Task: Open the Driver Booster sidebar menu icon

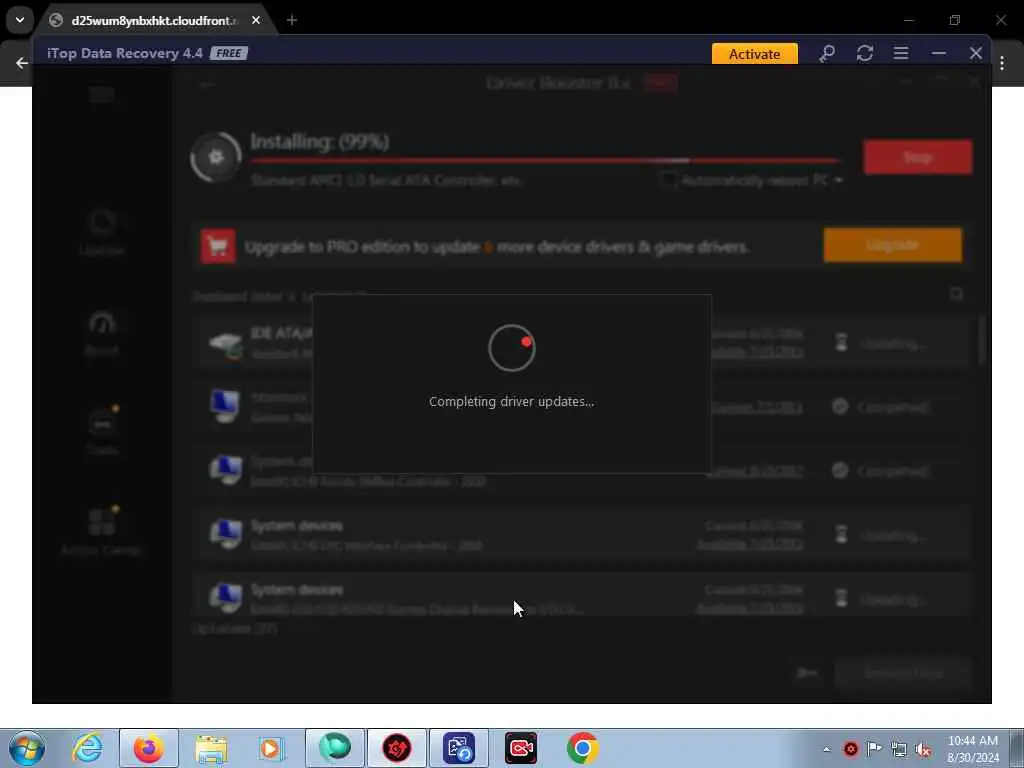Action: [x=102, y=95]
